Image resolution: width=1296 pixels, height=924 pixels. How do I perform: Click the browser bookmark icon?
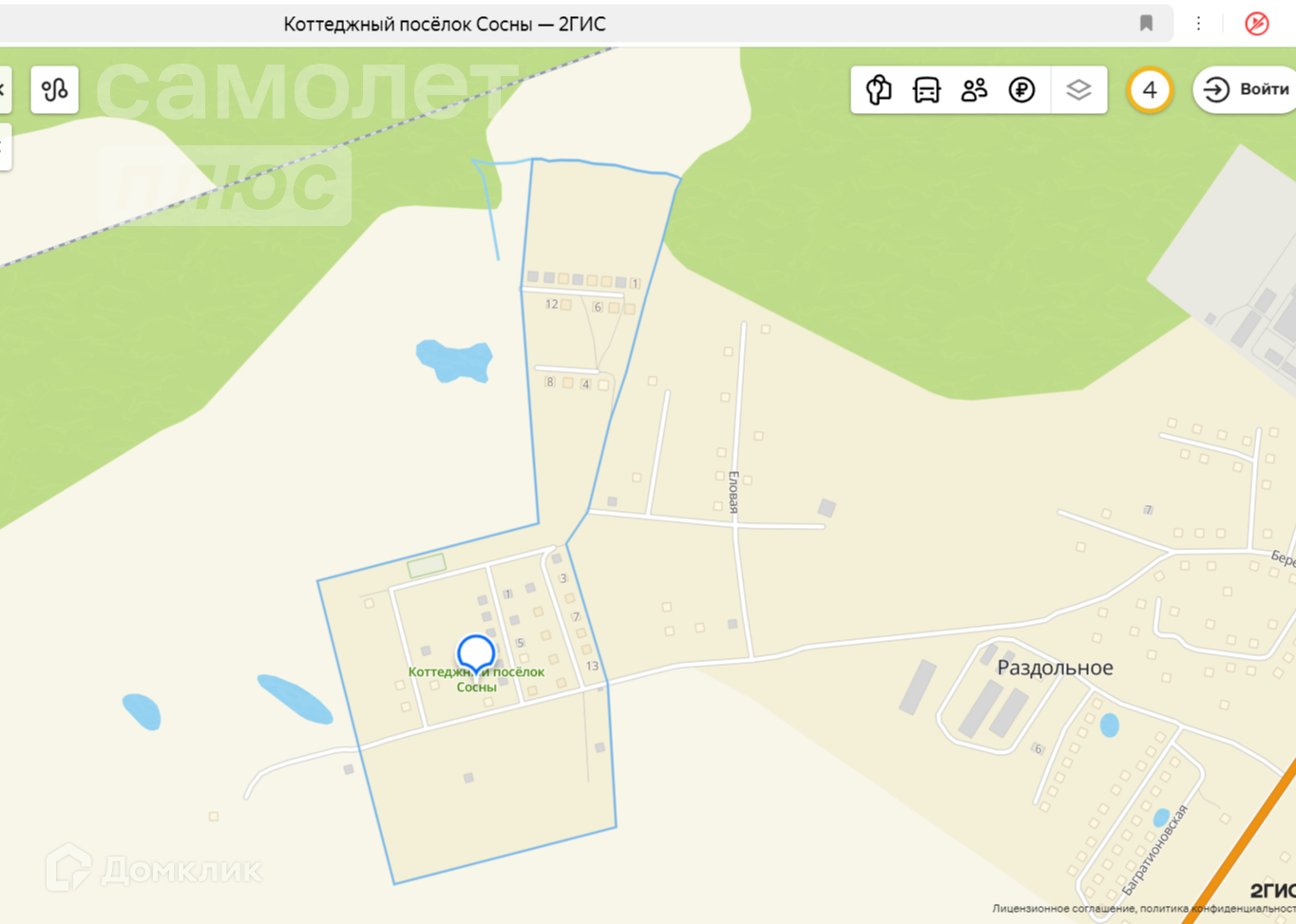pos(1146,24)
